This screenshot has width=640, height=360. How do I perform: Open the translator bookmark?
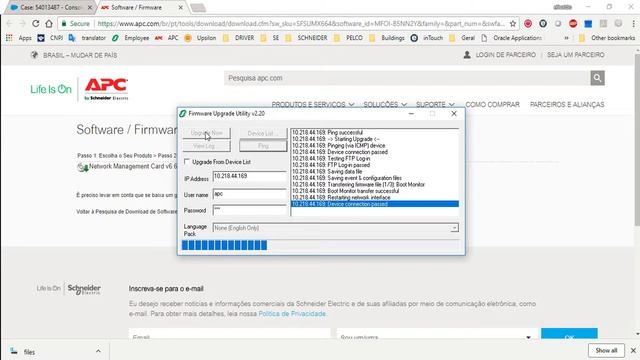pos(87,38)
